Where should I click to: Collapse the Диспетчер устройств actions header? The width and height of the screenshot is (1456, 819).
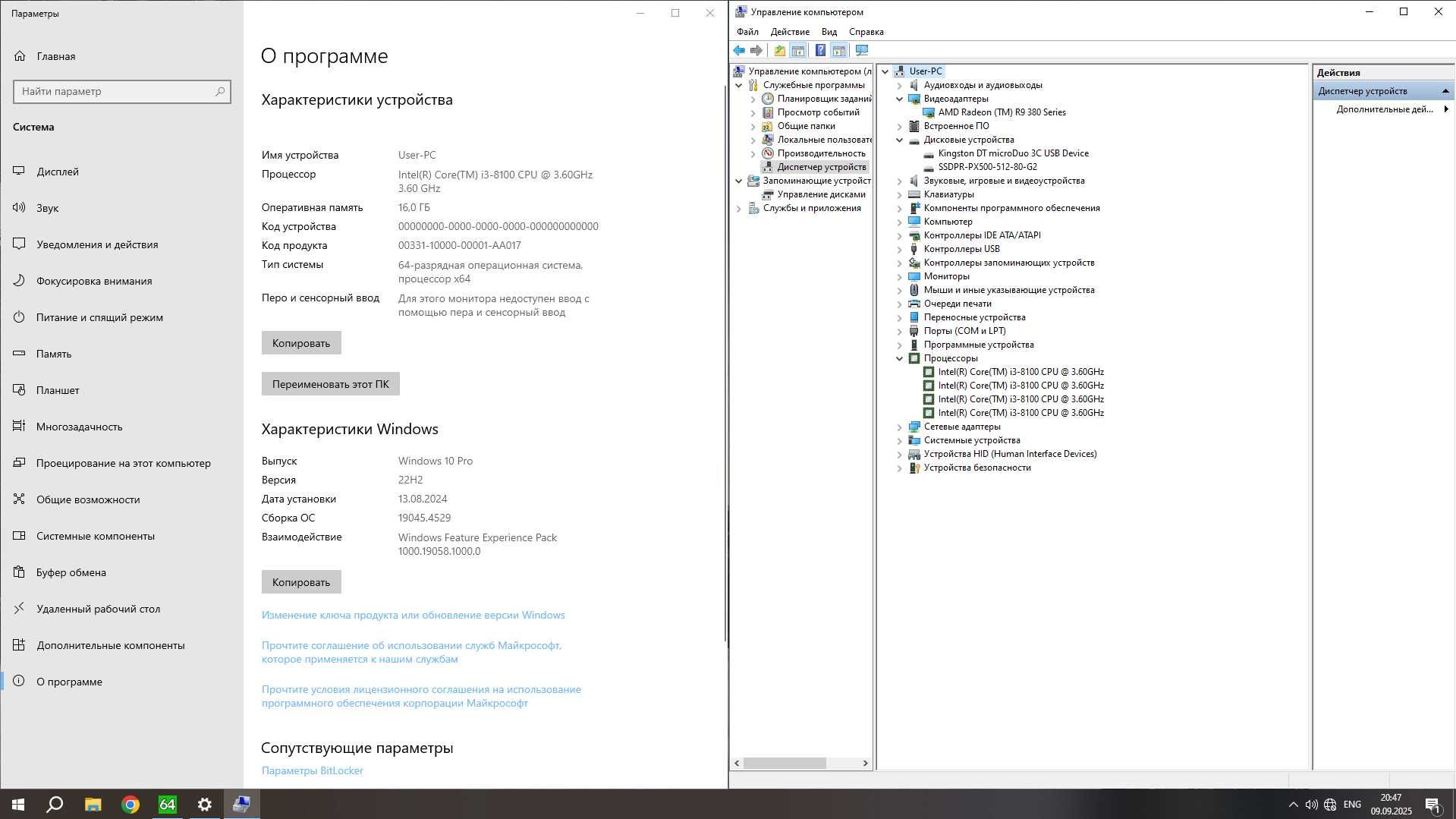(1445, 91)
